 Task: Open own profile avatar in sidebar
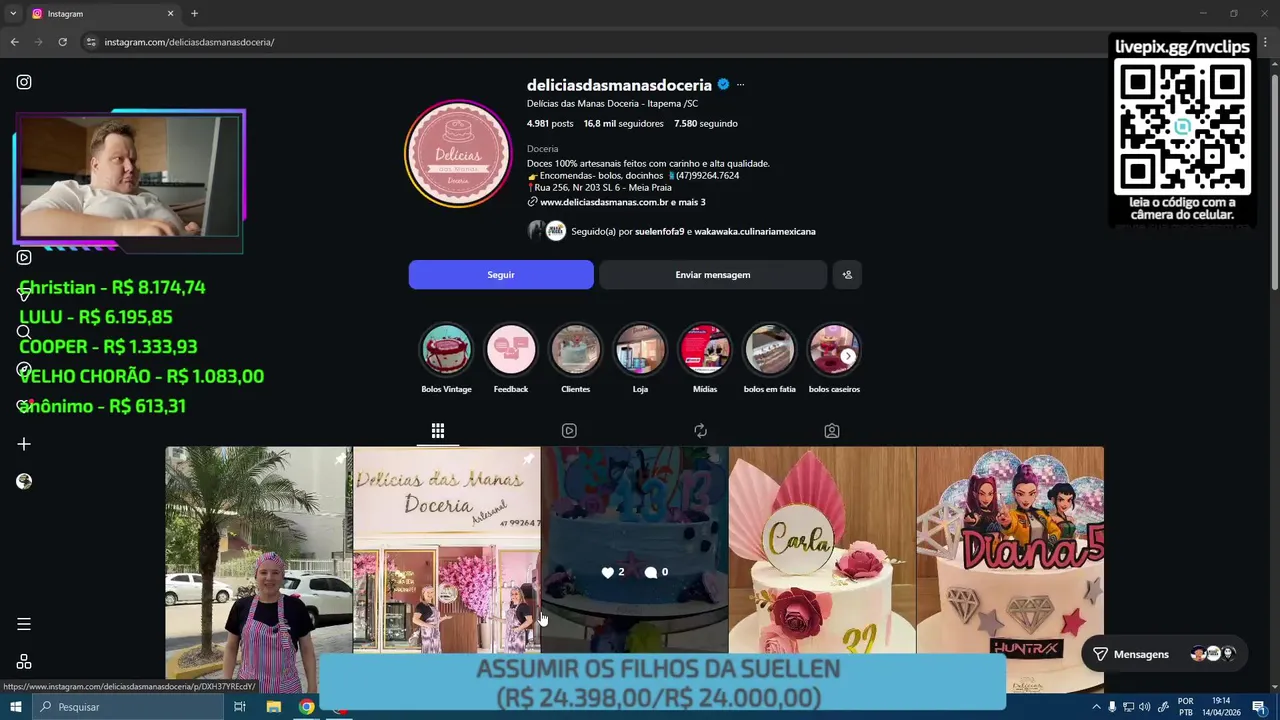coord(24,481)
